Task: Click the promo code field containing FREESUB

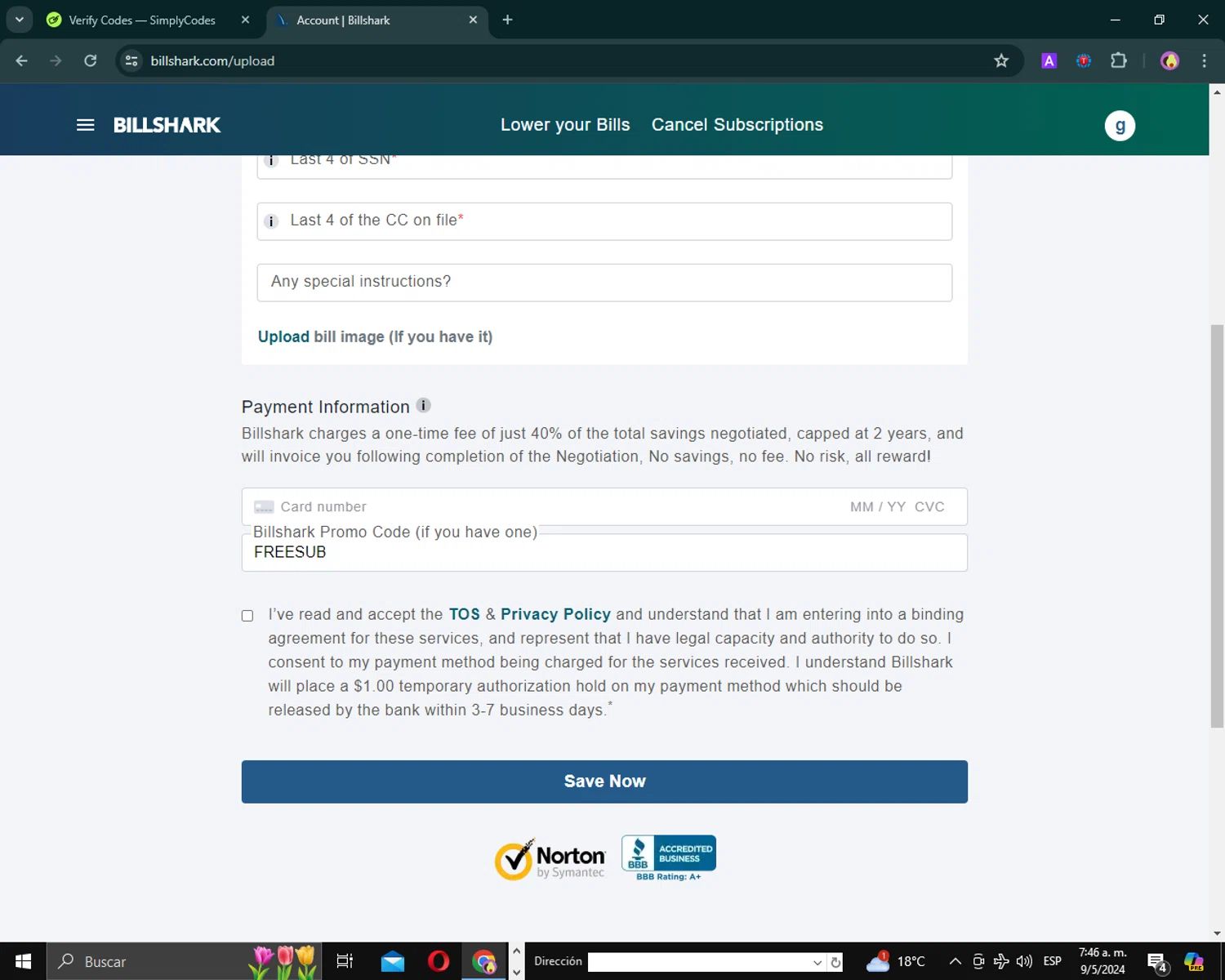Action: click(x=604, y=553)
